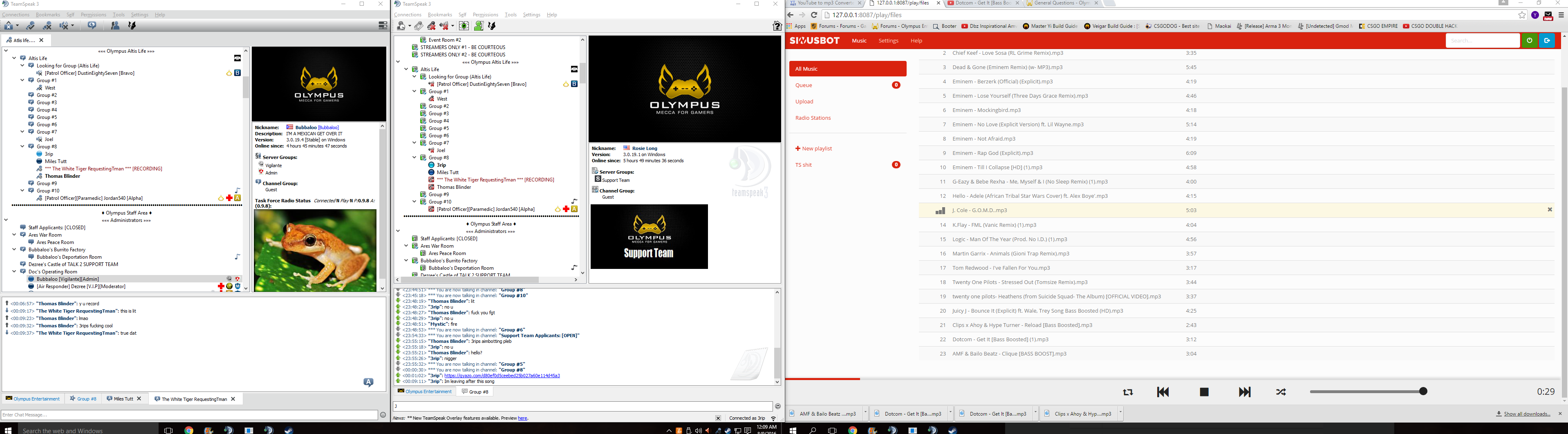Adjust SinusBot volume slider handle

click(1423, 391)
